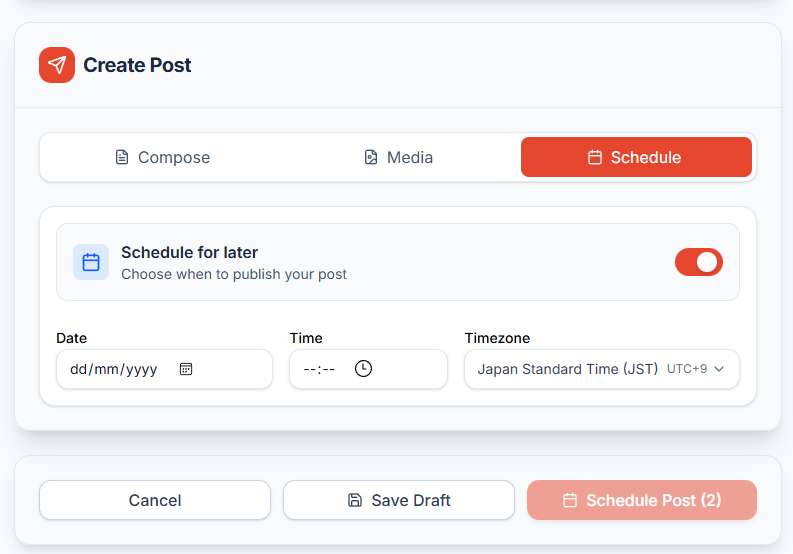This screenshot has width=793, height=554.
Task: Select the Schedule tab
Action: [x=636, y=157]
